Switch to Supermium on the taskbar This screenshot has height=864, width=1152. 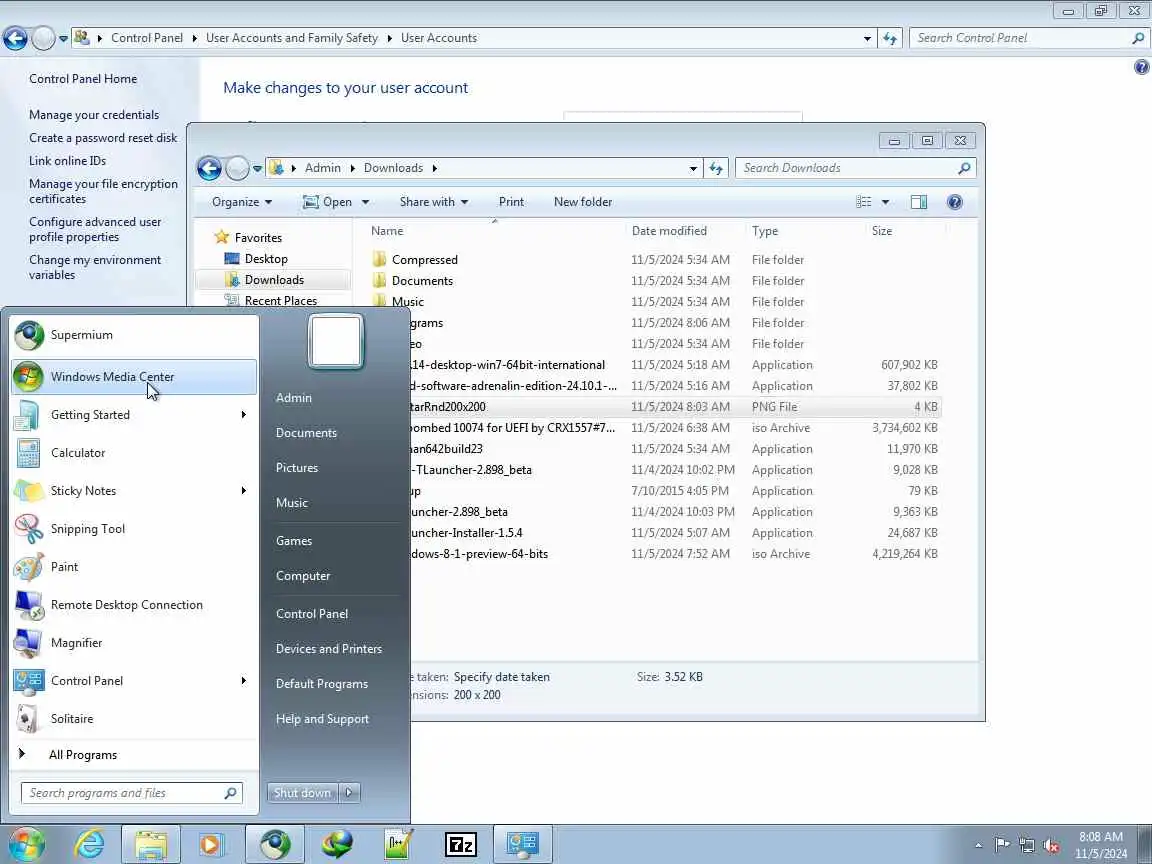(x=275, y=845)
